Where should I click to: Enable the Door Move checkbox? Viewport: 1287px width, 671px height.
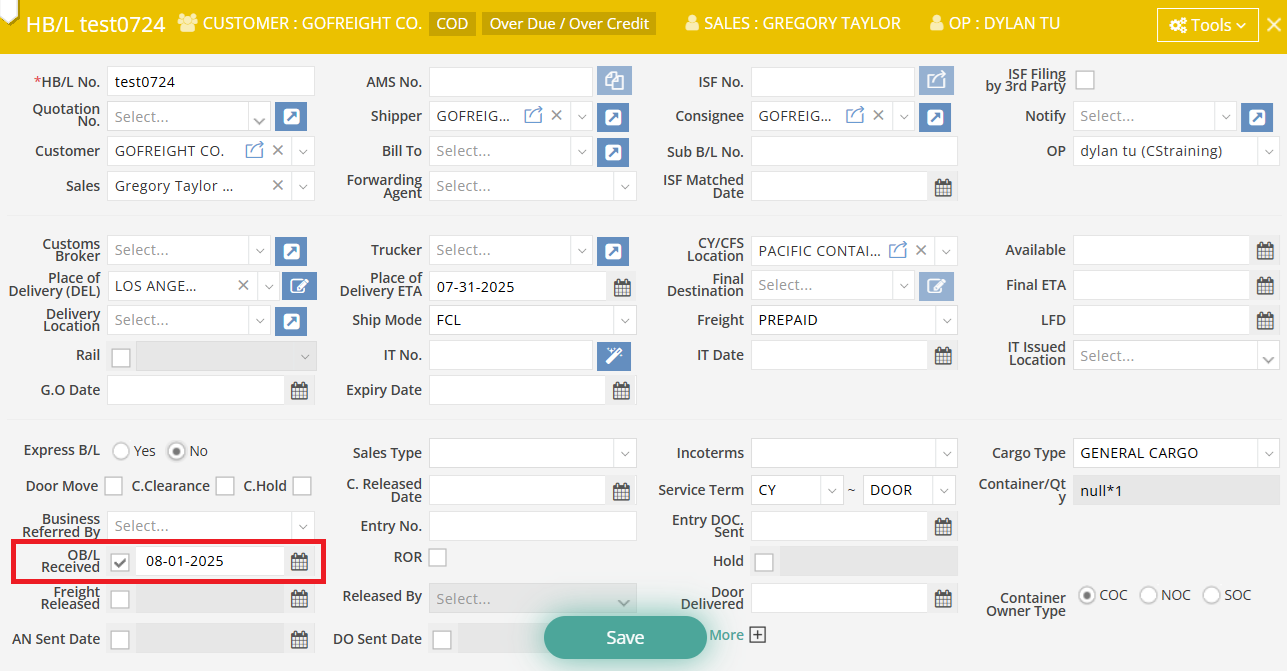coord(114,486)
